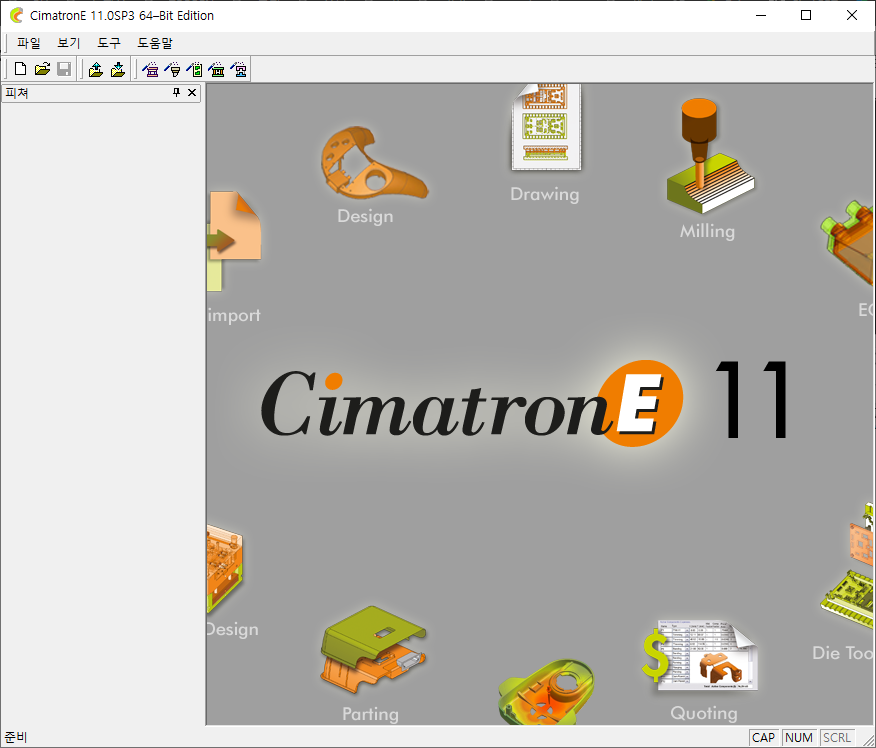Viewport: 876px width, 748px height.
Task: Launch the wizard with purple mold base icon
Action: 150,69
